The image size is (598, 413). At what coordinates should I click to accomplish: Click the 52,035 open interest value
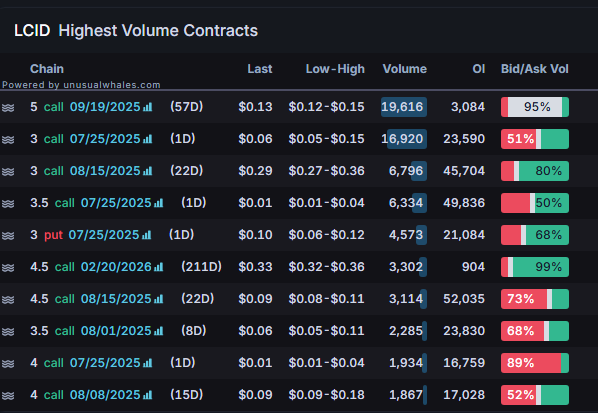(x=464, y=299)
